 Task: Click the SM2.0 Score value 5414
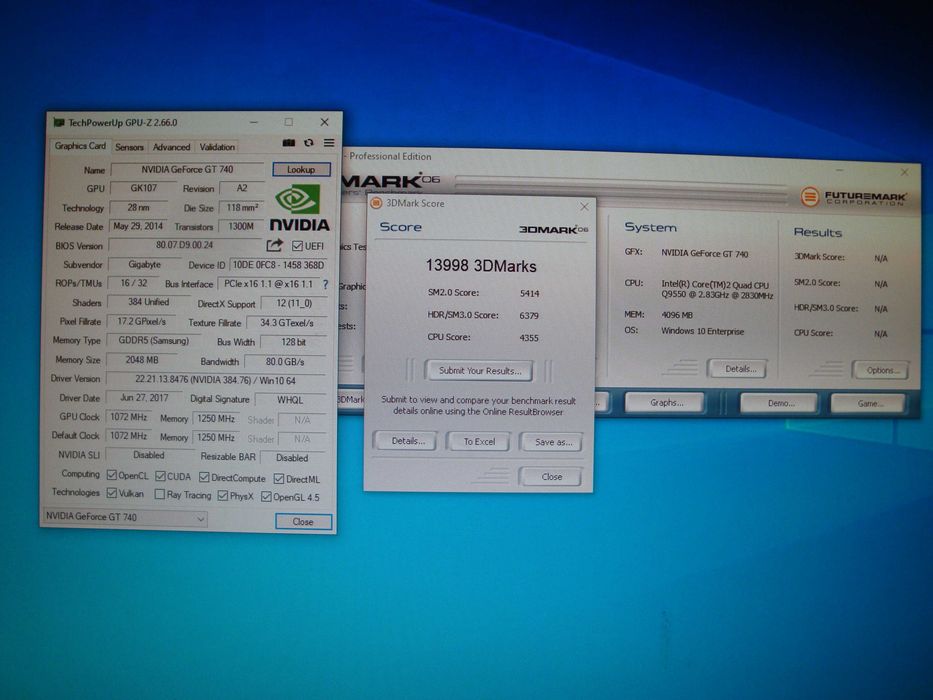click(529, 293)
